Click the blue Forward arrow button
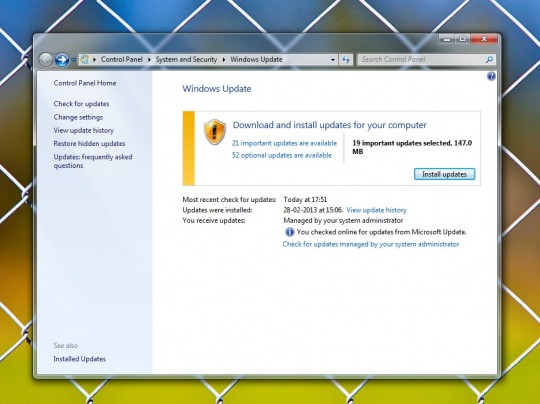This screenshot has height=404, width=540. pyautogui.click(x=62, y=60)
